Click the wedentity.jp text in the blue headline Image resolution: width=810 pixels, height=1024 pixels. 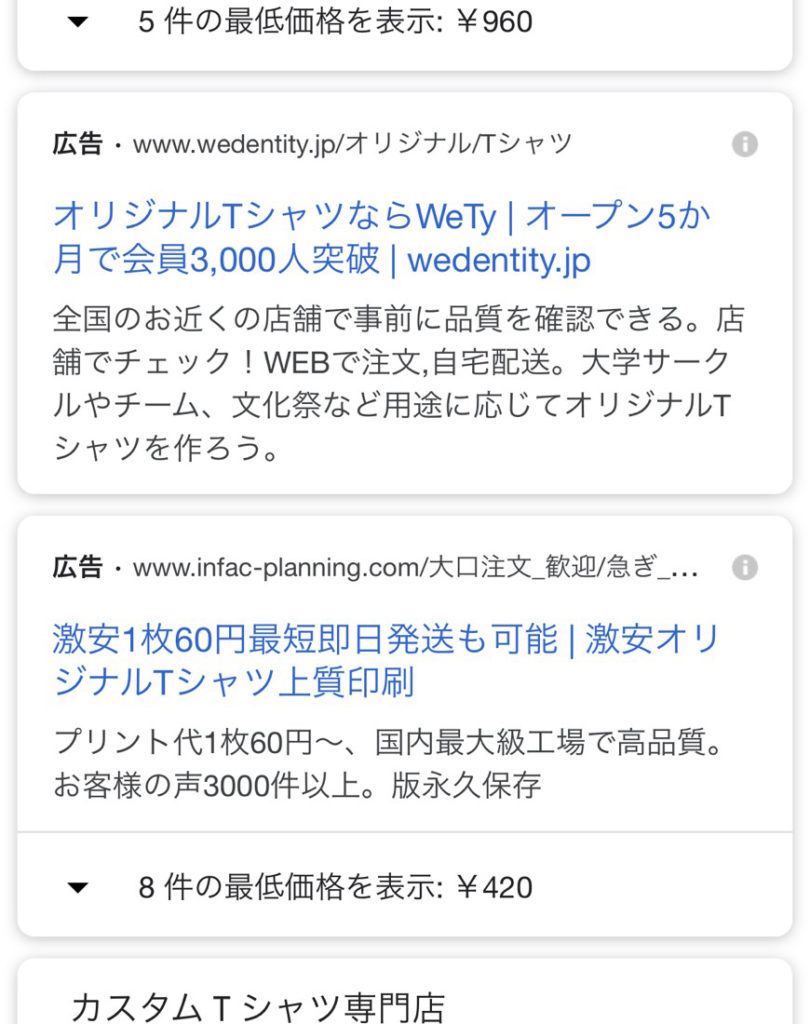[x=499, y=261]
